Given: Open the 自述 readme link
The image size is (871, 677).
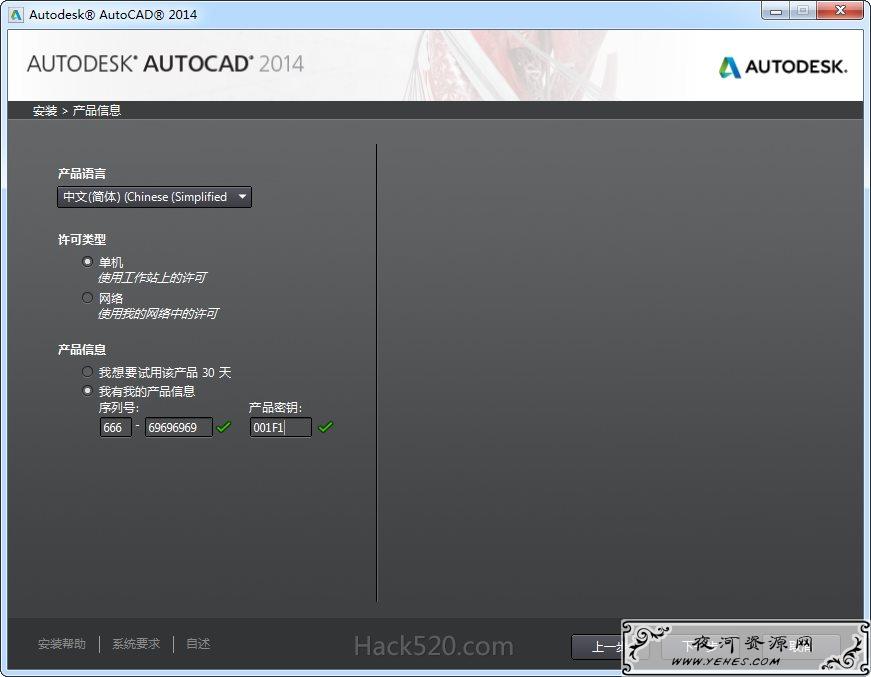Looking at the screenshot, I should point(198,644).
